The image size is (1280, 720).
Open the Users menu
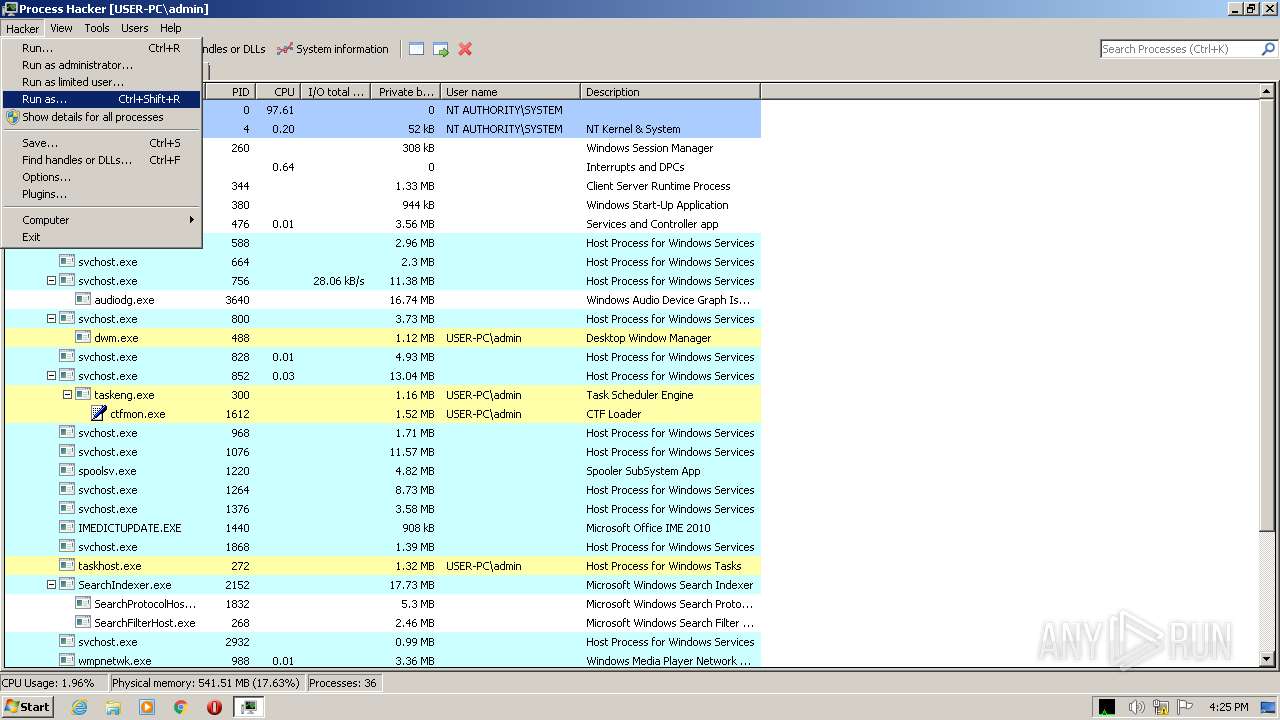[135, 28]
